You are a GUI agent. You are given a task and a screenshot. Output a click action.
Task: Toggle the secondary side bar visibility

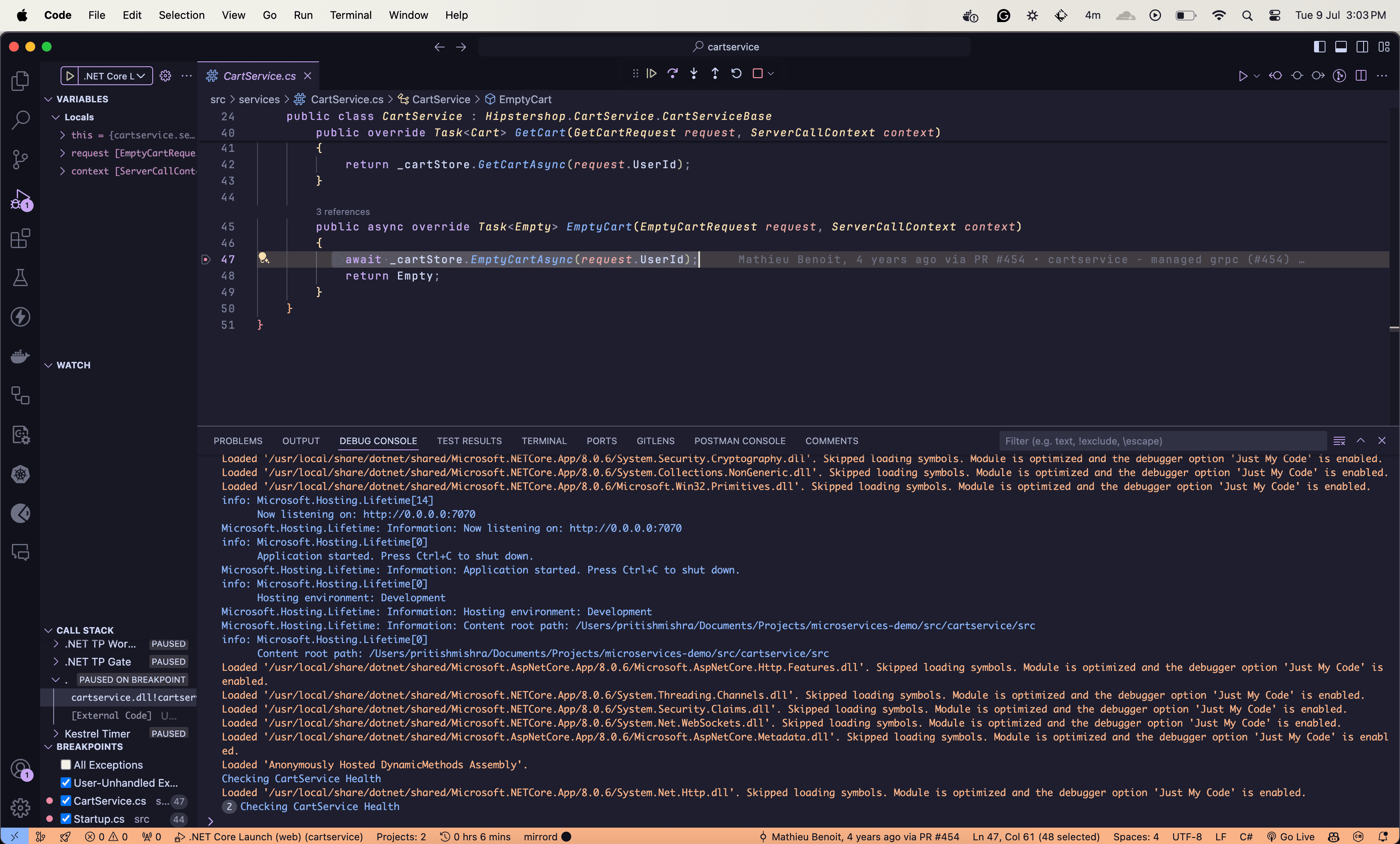(x=1362, y=47)
